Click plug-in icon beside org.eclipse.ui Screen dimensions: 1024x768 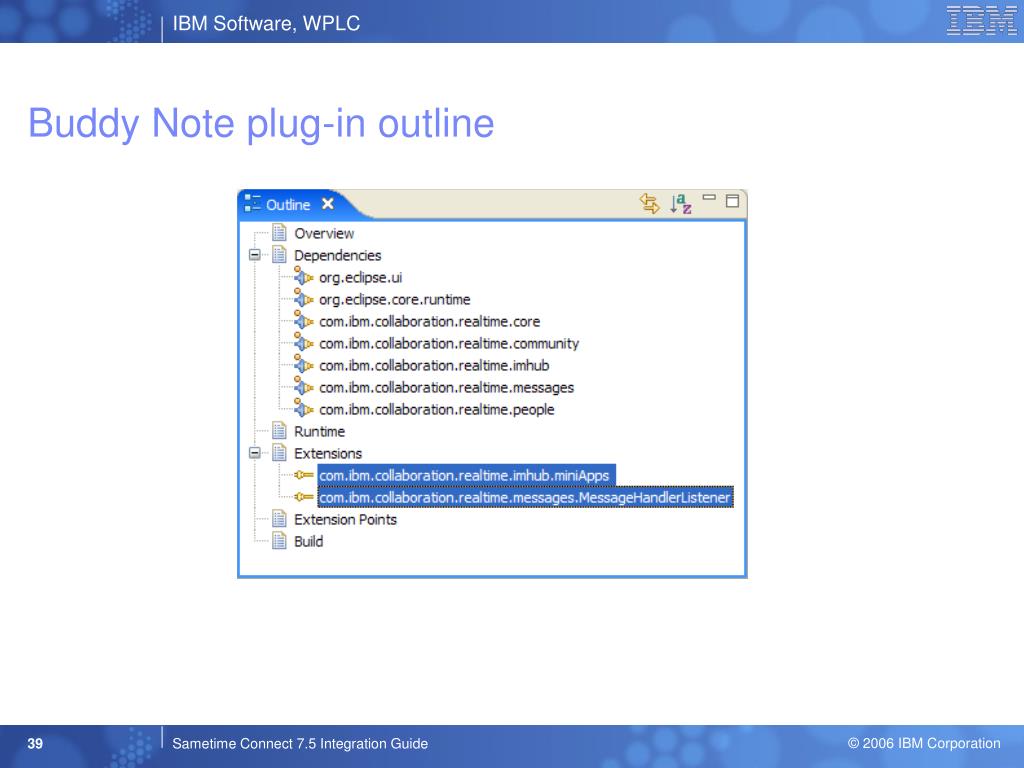(x=303, y=276)
